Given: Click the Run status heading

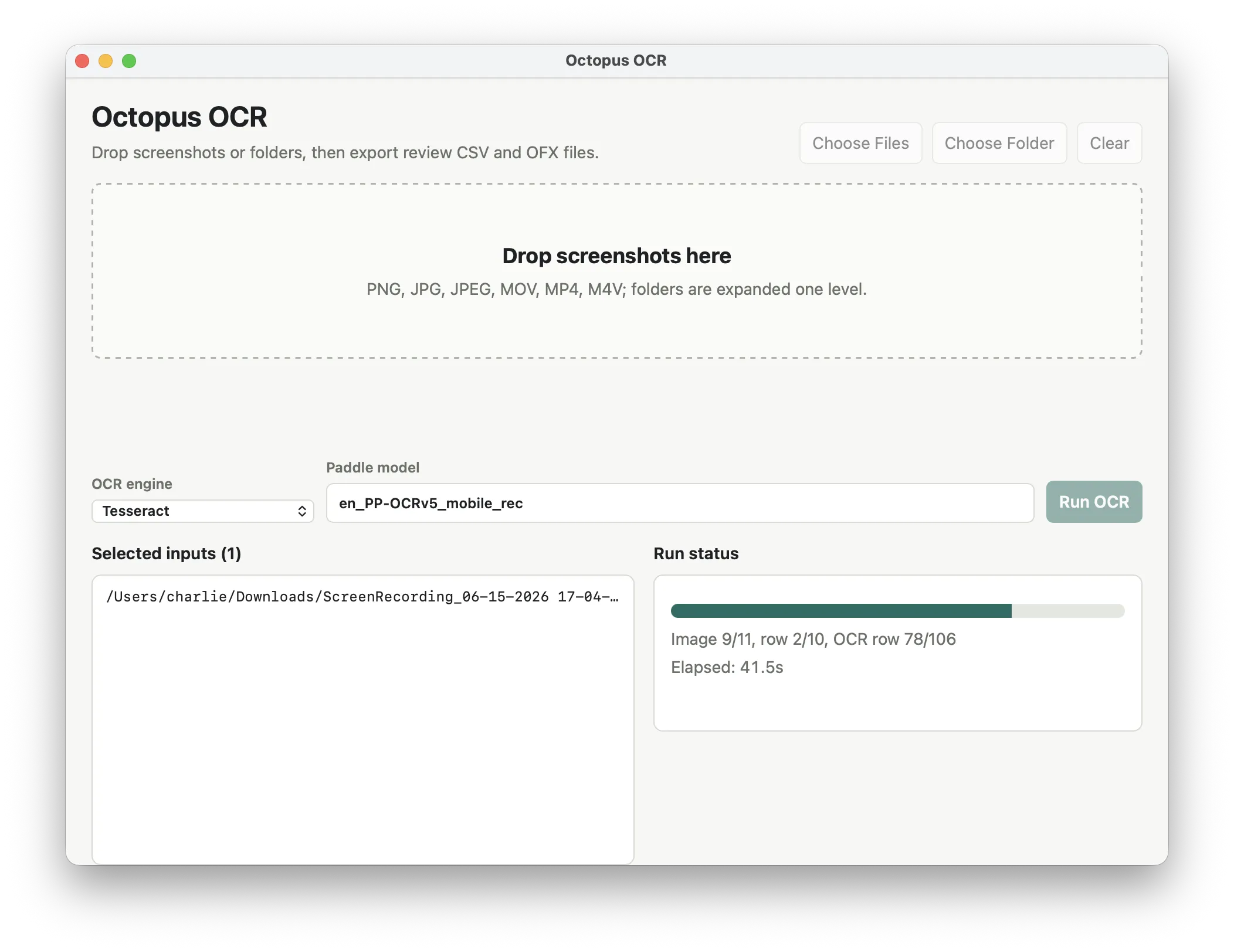Looking at the screenshot, I should [696, 553].
